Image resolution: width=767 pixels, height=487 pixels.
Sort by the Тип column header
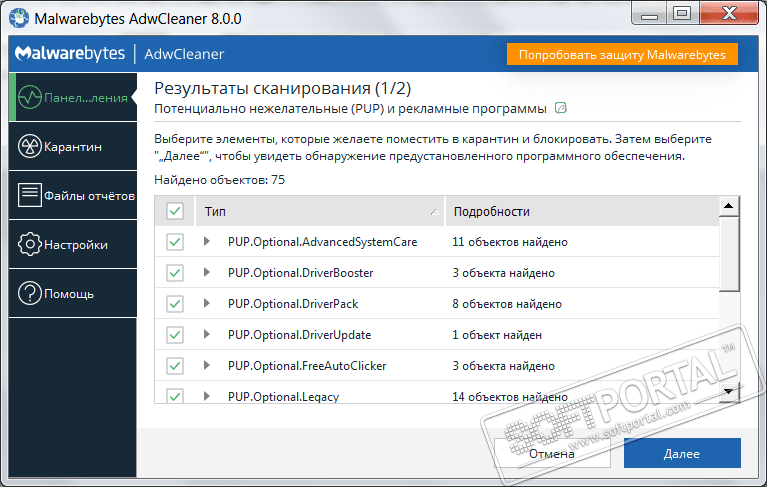320,211
